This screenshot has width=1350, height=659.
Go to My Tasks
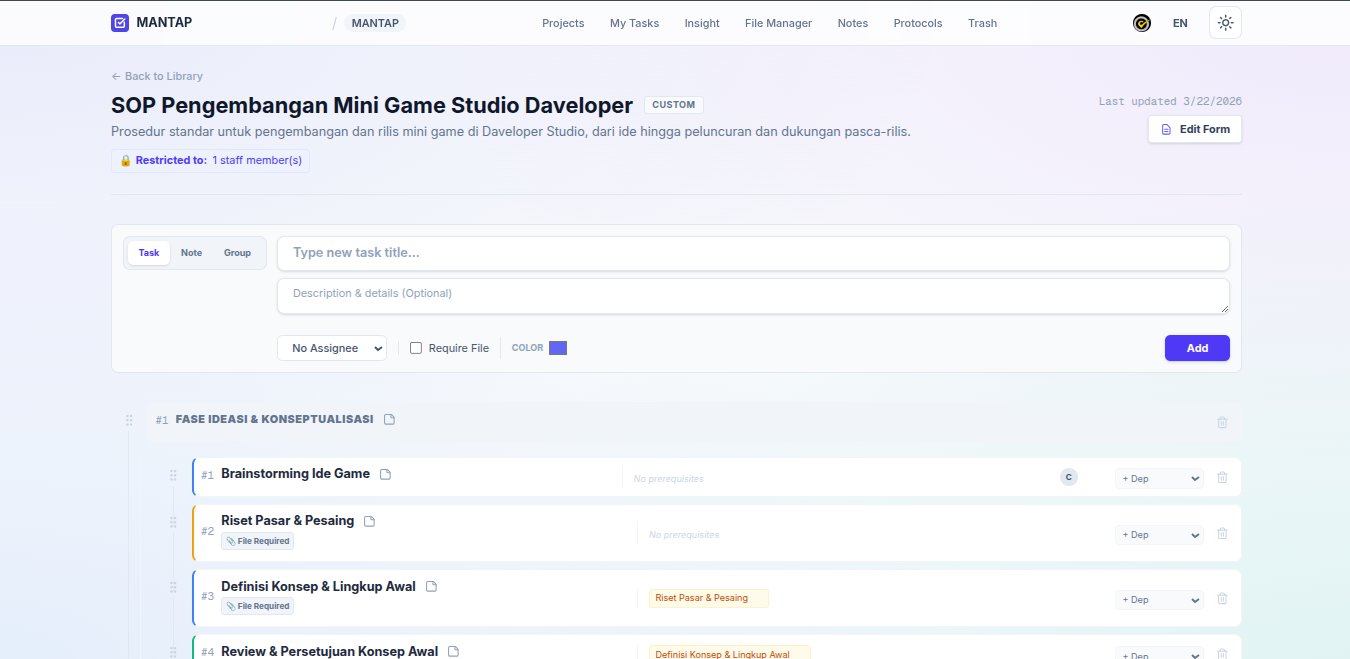tap(634, 23)
